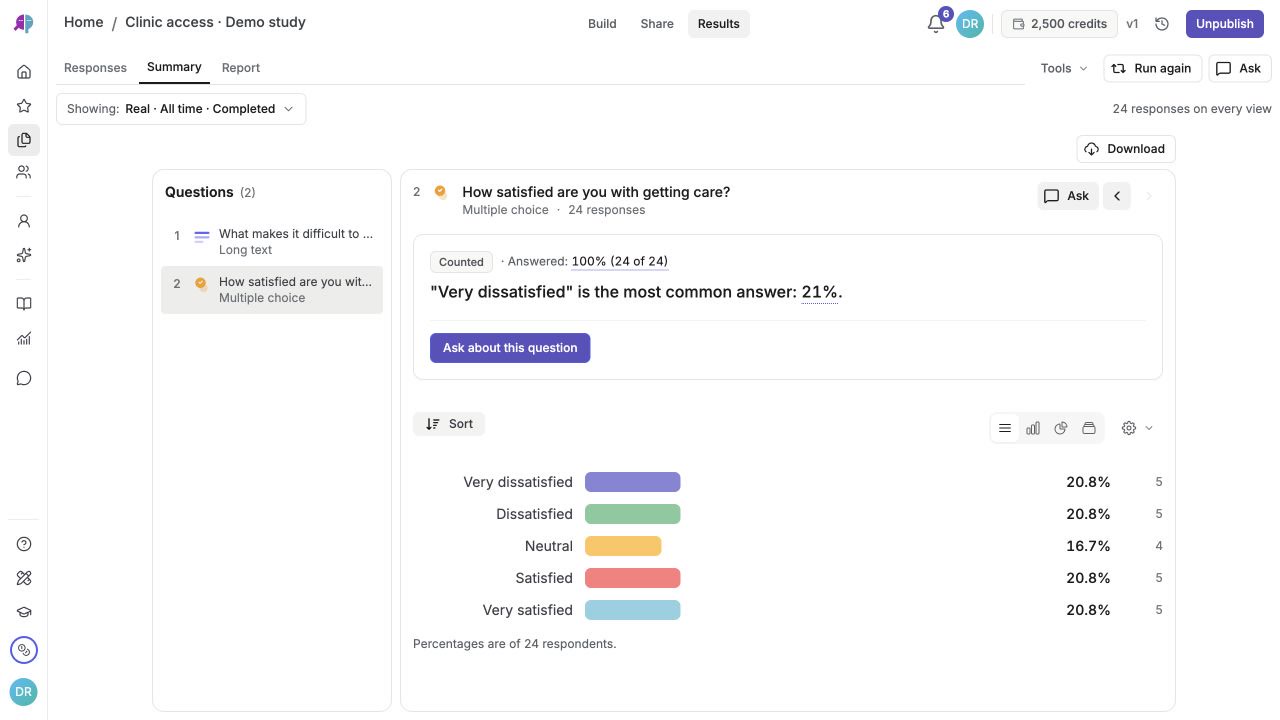The image size is (1280, 720).
Task: Click the yellow Neutral bar
Action: [623, 546]
